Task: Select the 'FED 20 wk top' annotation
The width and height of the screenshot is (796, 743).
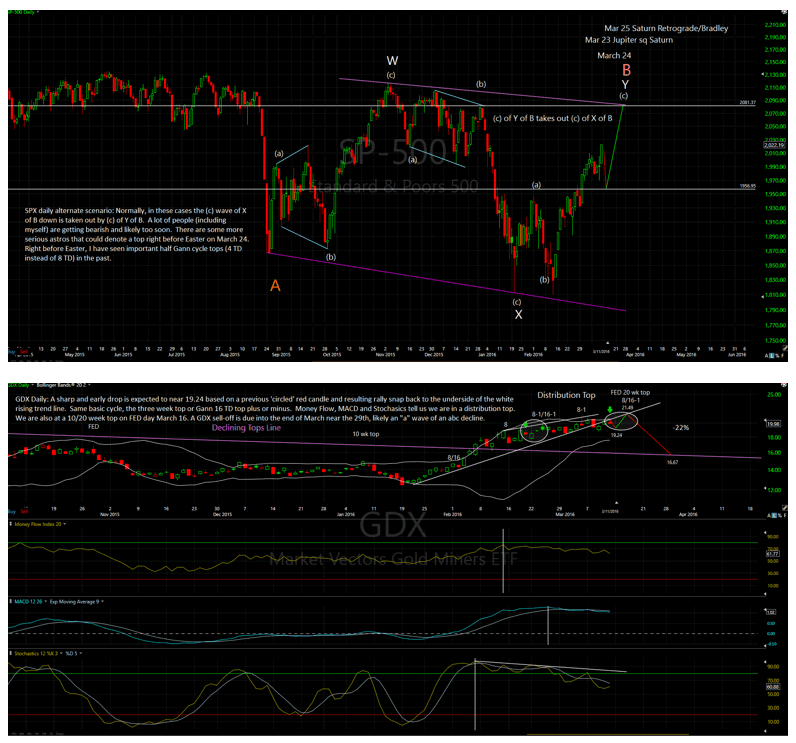Action: pyautogui.click(x=630, y=392)
